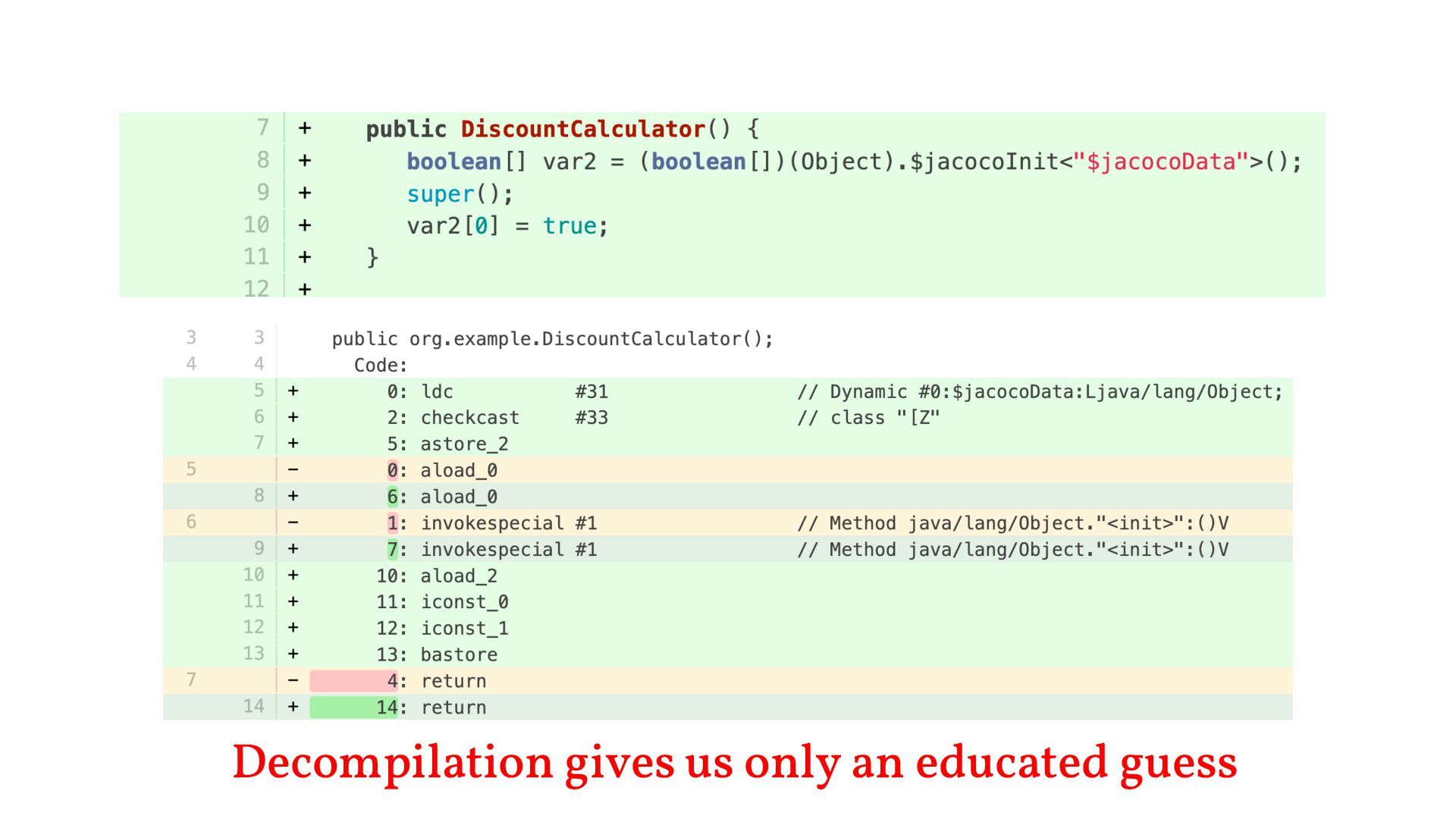The height and width of the screenshot is (819, 1456).
Task: Click the '// class "[Z"' comment
Action: 868,418
